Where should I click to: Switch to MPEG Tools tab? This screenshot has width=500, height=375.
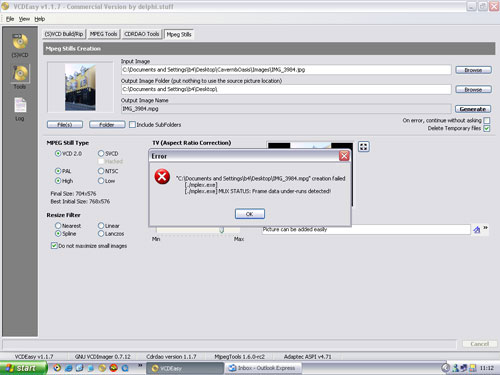104,34
